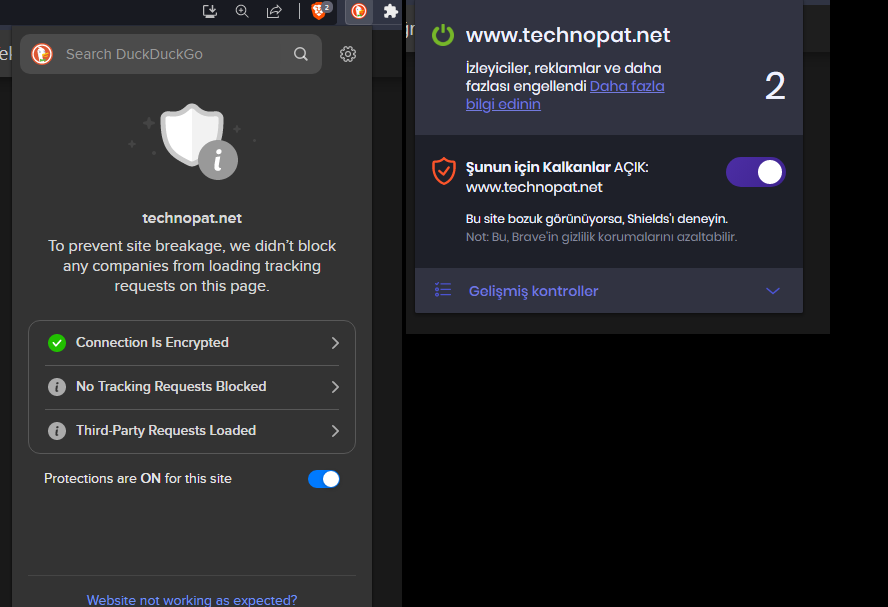The image size is (888, 607).
Task: Click the Daha fazla bilgi edinin link
Action: [x=565, y=95]
